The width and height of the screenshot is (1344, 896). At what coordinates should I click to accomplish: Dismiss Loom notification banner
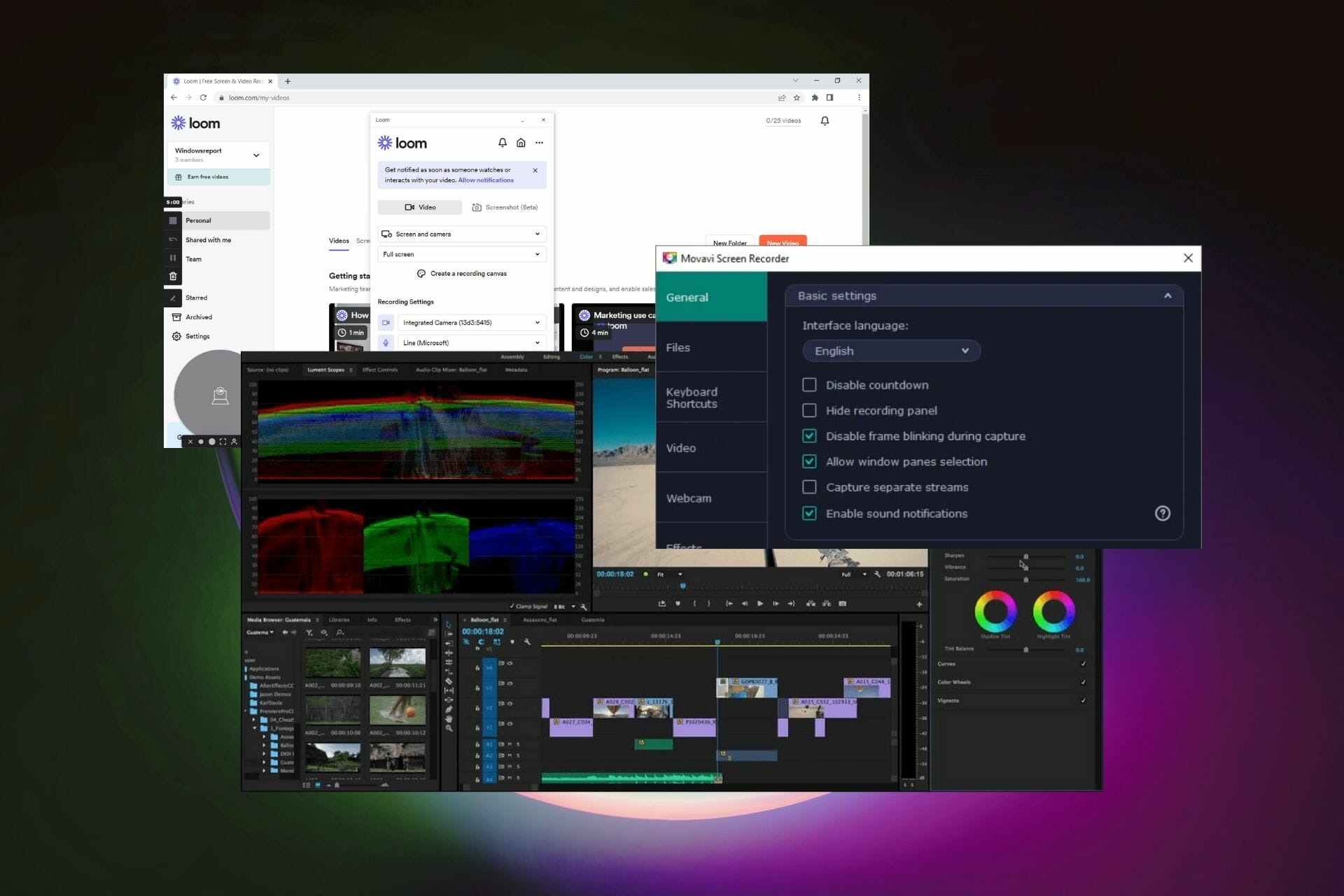pos(535,170)
